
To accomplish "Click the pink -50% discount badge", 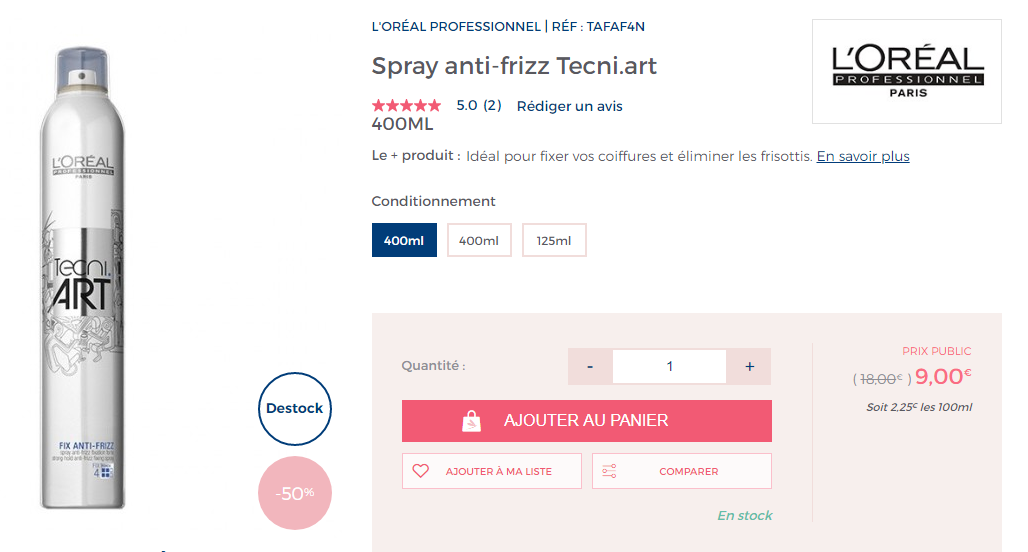I will pos(294,492).
